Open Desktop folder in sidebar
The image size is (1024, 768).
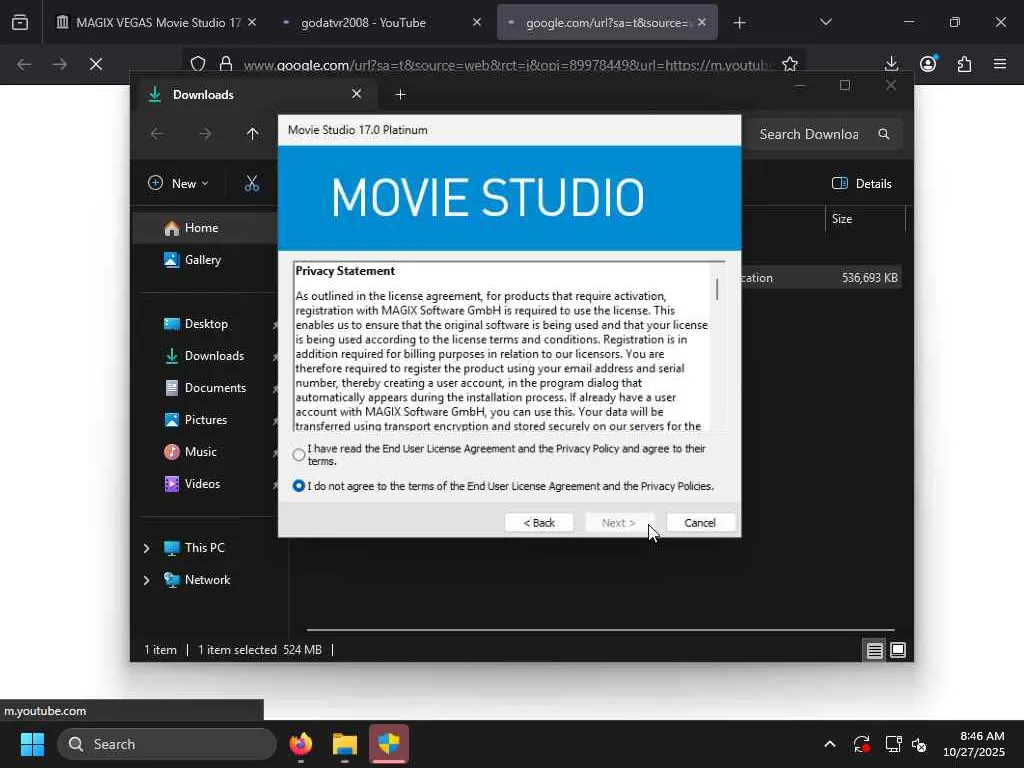point(206,324)
